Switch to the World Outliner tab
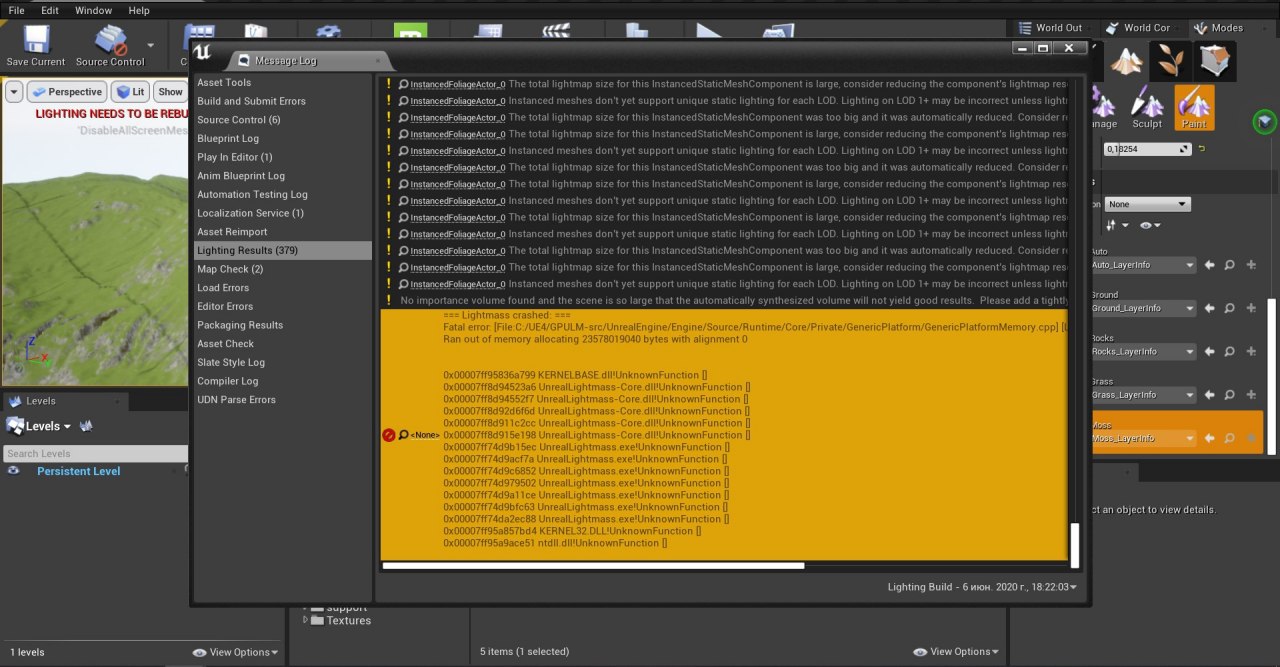This screenshot has height=667, width=1280. coord(1051,28)
